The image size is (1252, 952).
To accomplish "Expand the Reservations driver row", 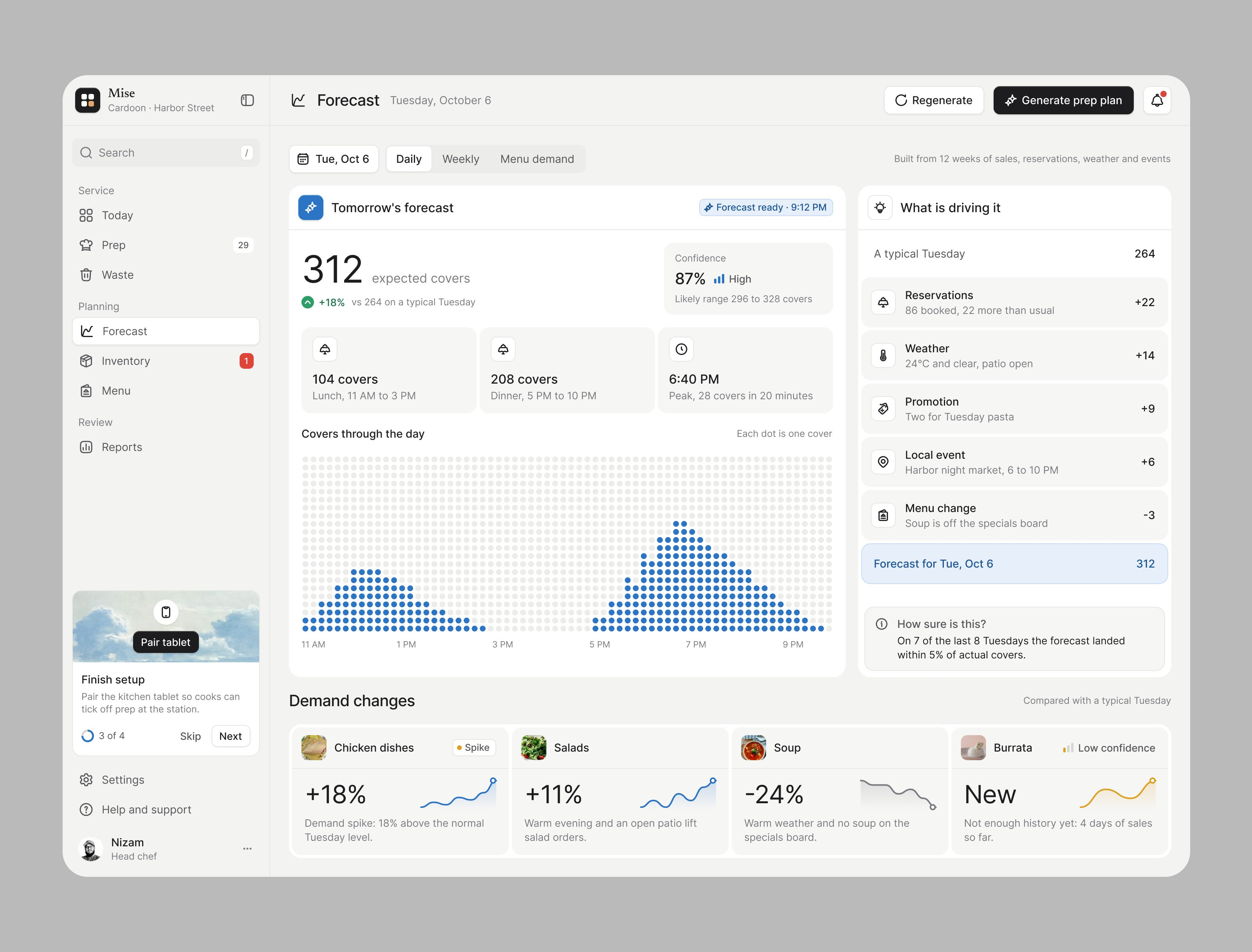I will click(1014, 302).
